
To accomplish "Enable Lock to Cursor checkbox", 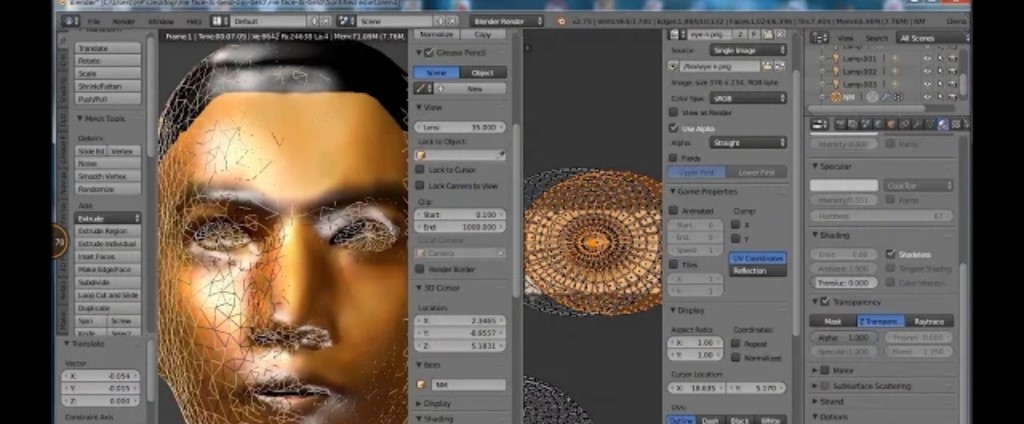I will coord(420,169).
